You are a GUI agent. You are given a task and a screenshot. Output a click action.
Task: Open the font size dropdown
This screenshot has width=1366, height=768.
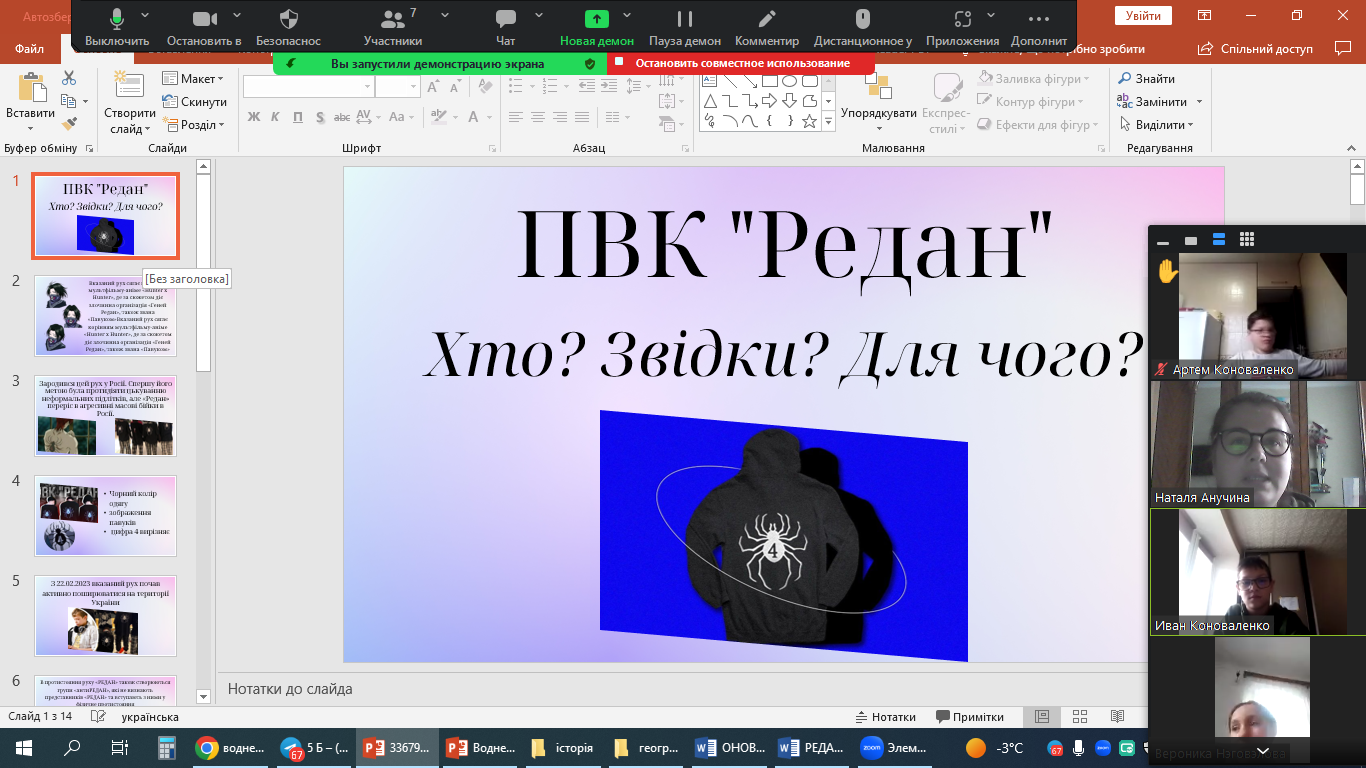[x=412, y=87]
